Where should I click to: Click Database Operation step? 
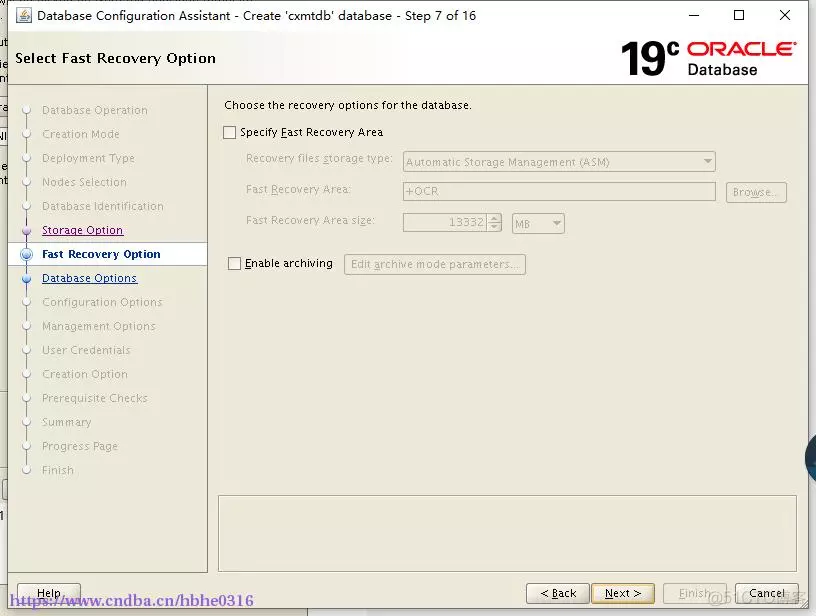click(x=95, y=110)
